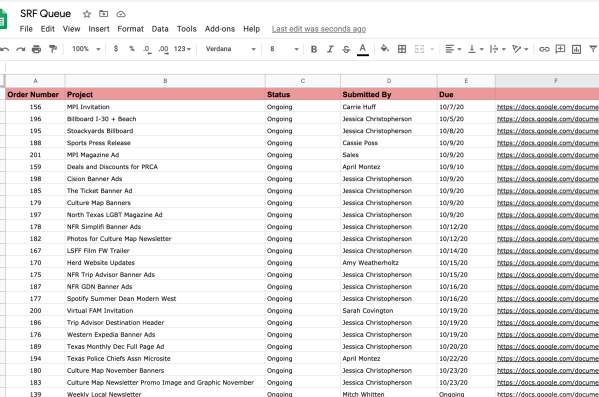Click the insert link icon
This screenshot has width=599, height=397.
pyautogui.click(x=544, y=49)
